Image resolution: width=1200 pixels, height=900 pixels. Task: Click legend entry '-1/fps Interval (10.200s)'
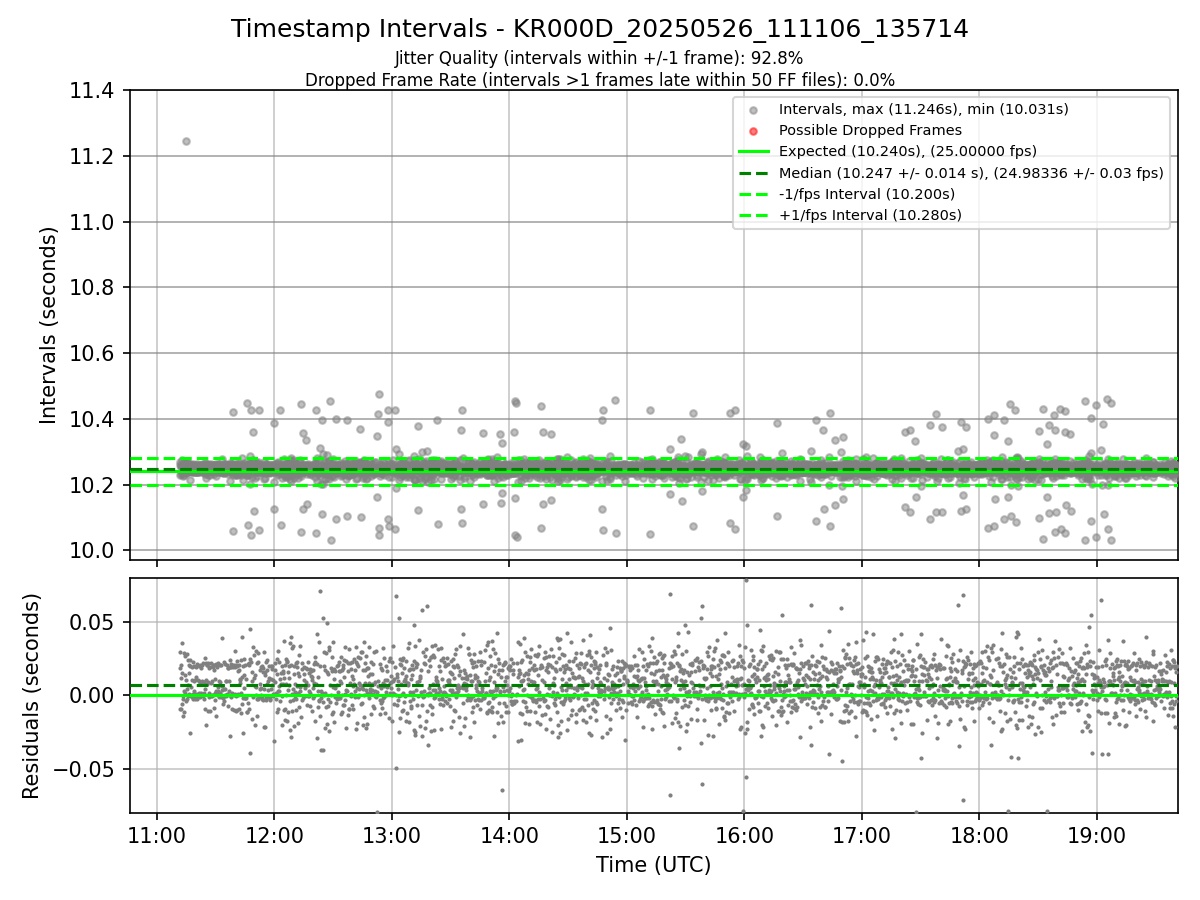[x=867, y=194]
